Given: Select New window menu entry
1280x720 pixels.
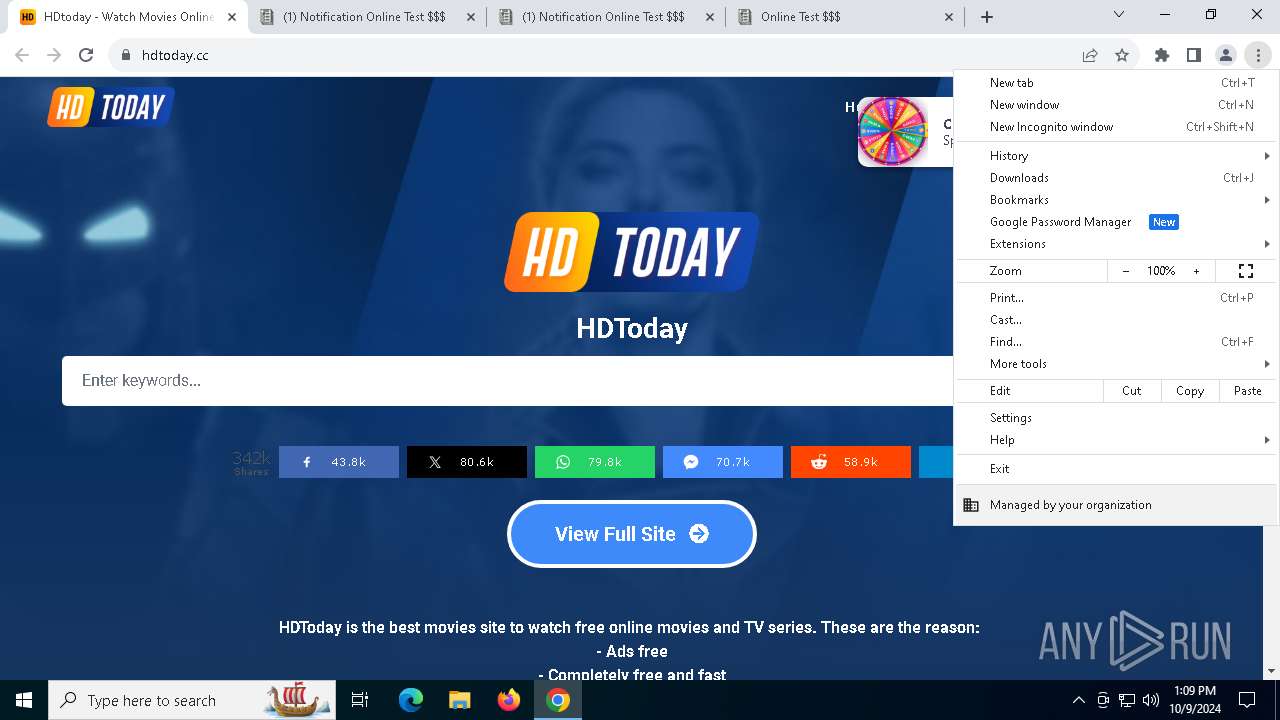Looking at the screenshot, I should (x=1115, y=105).
